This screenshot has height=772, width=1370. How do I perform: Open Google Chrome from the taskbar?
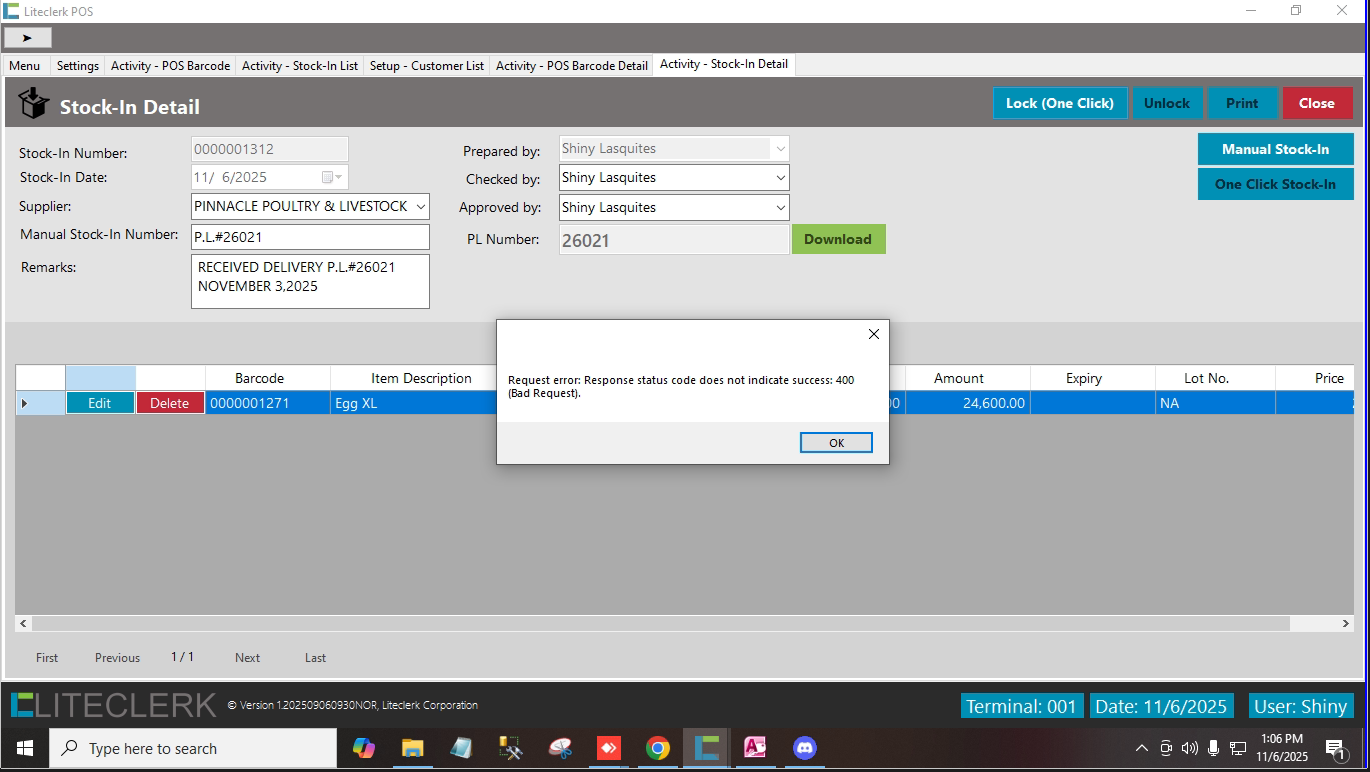(x=657, y=748)
